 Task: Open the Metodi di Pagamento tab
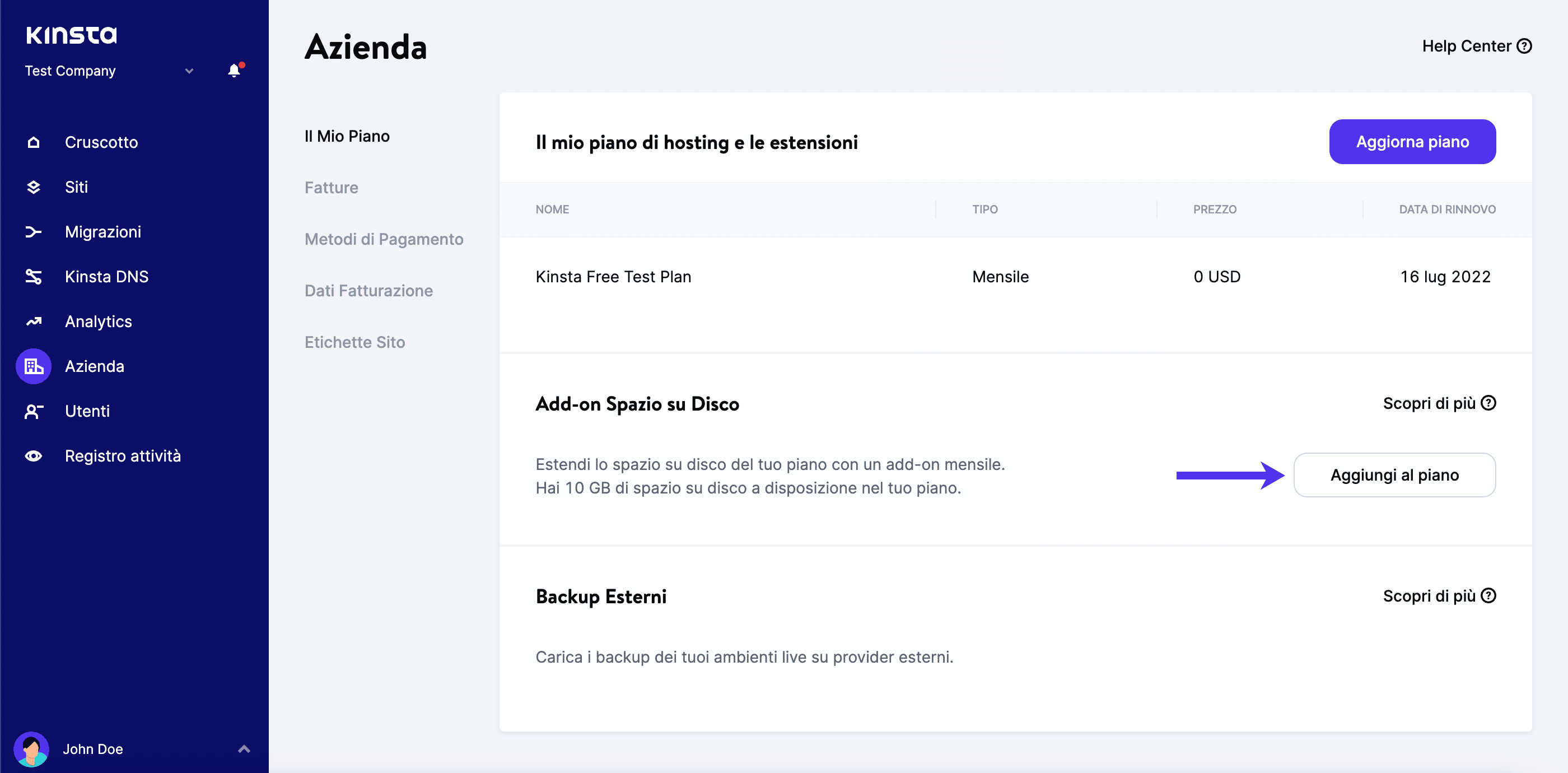[384, 239]
